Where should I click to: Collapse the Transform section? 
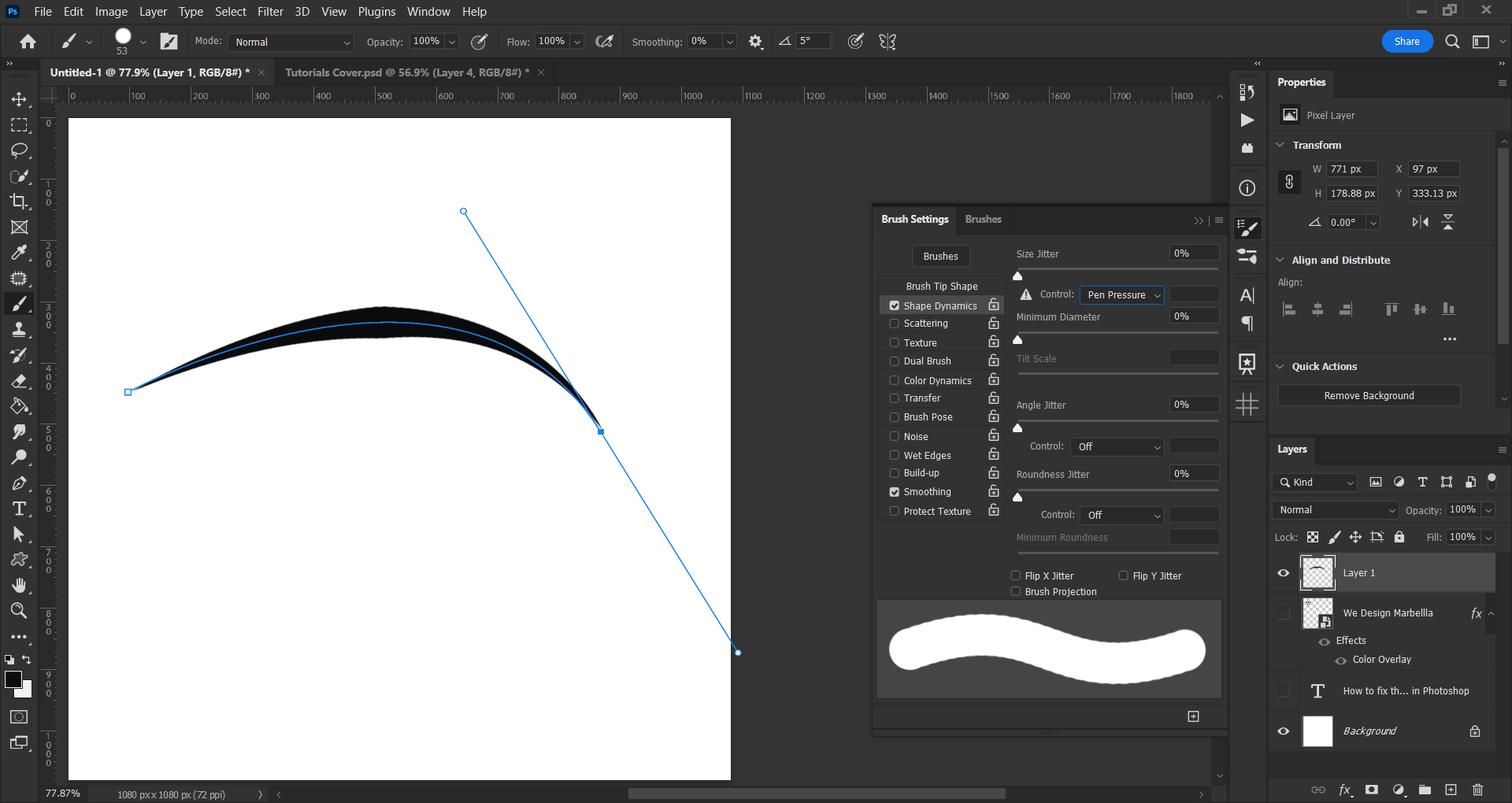click(1280, 146)
